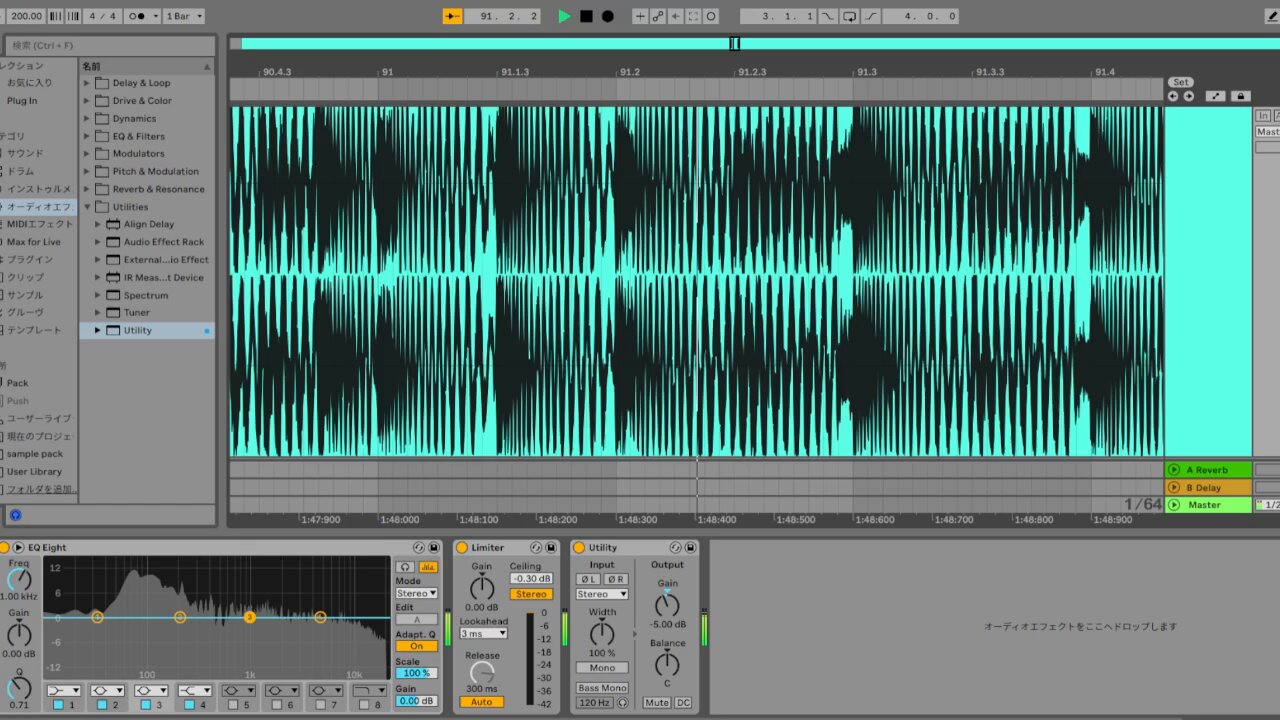The height and width of the screenshot is (720, 1280).
Task: Select the Spectrum device in browser
Action: tap(146, 295)
